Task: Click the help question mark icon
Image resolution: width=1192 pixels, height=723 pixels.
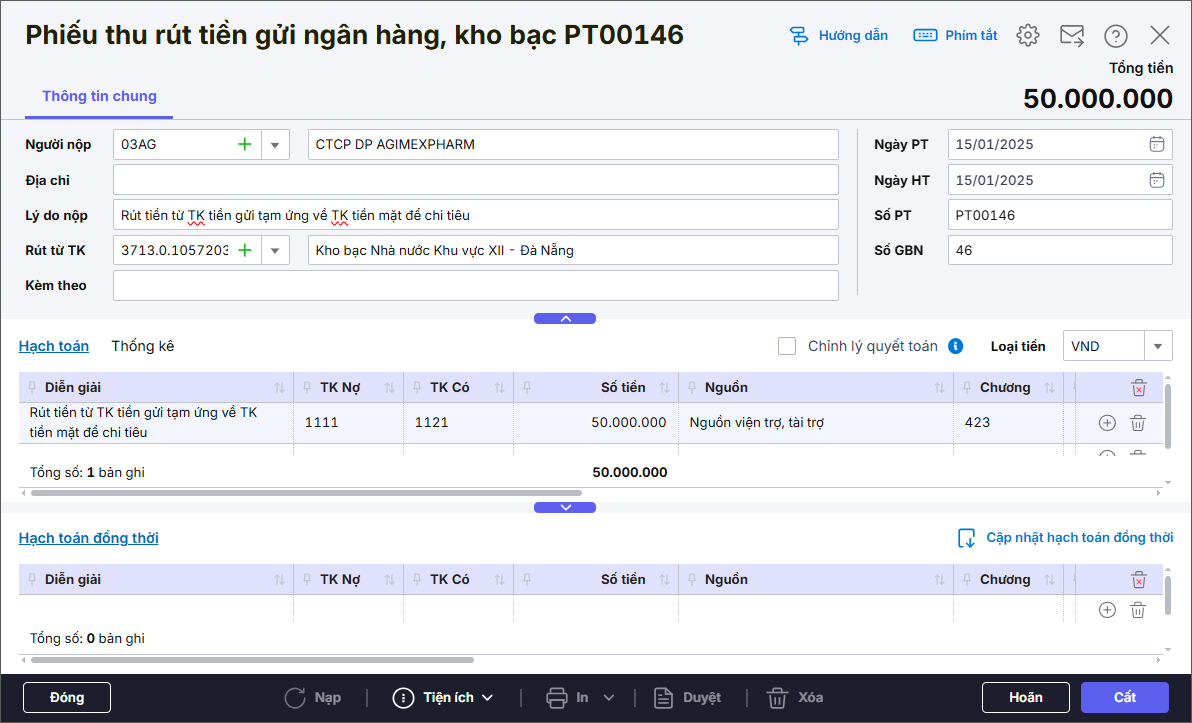Action: point(1115,36)
